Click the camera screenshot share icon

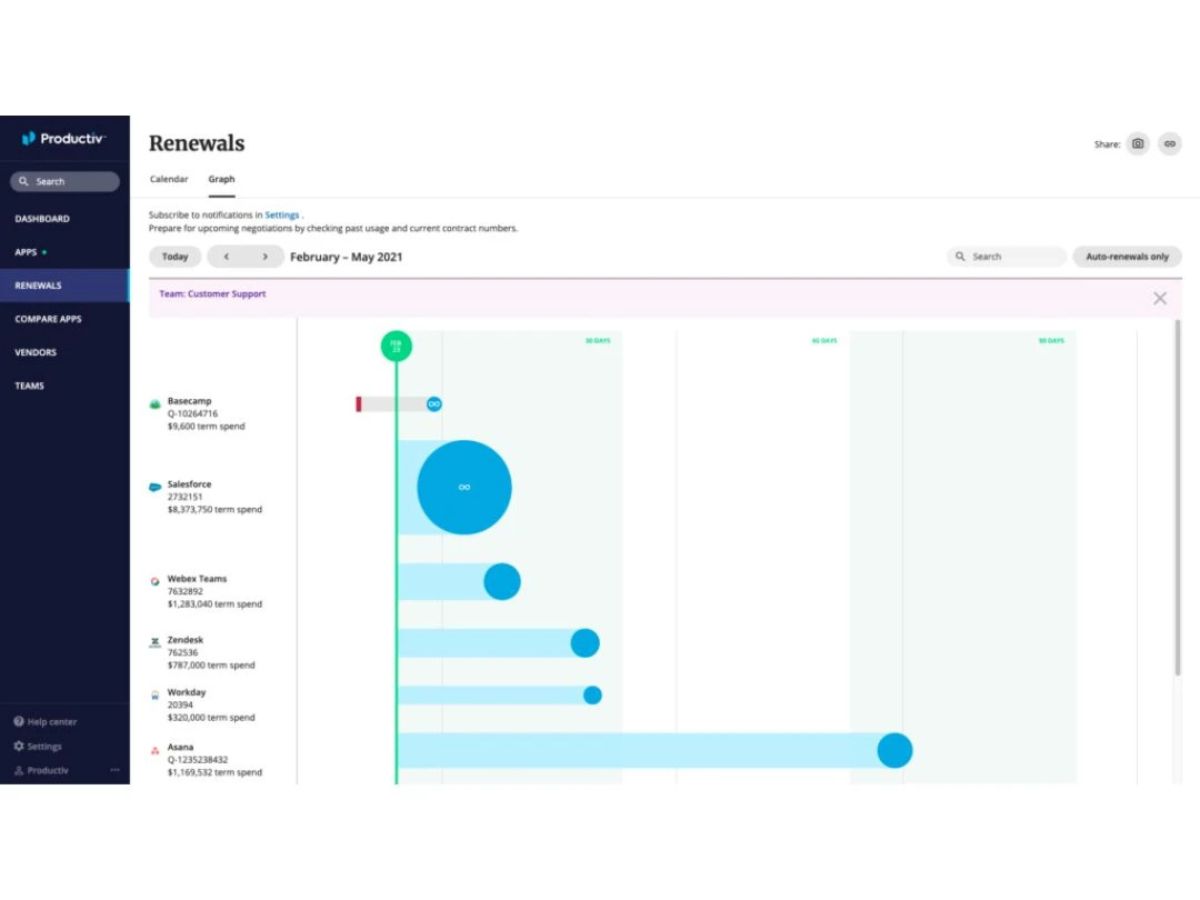(x=1138, y=144)
